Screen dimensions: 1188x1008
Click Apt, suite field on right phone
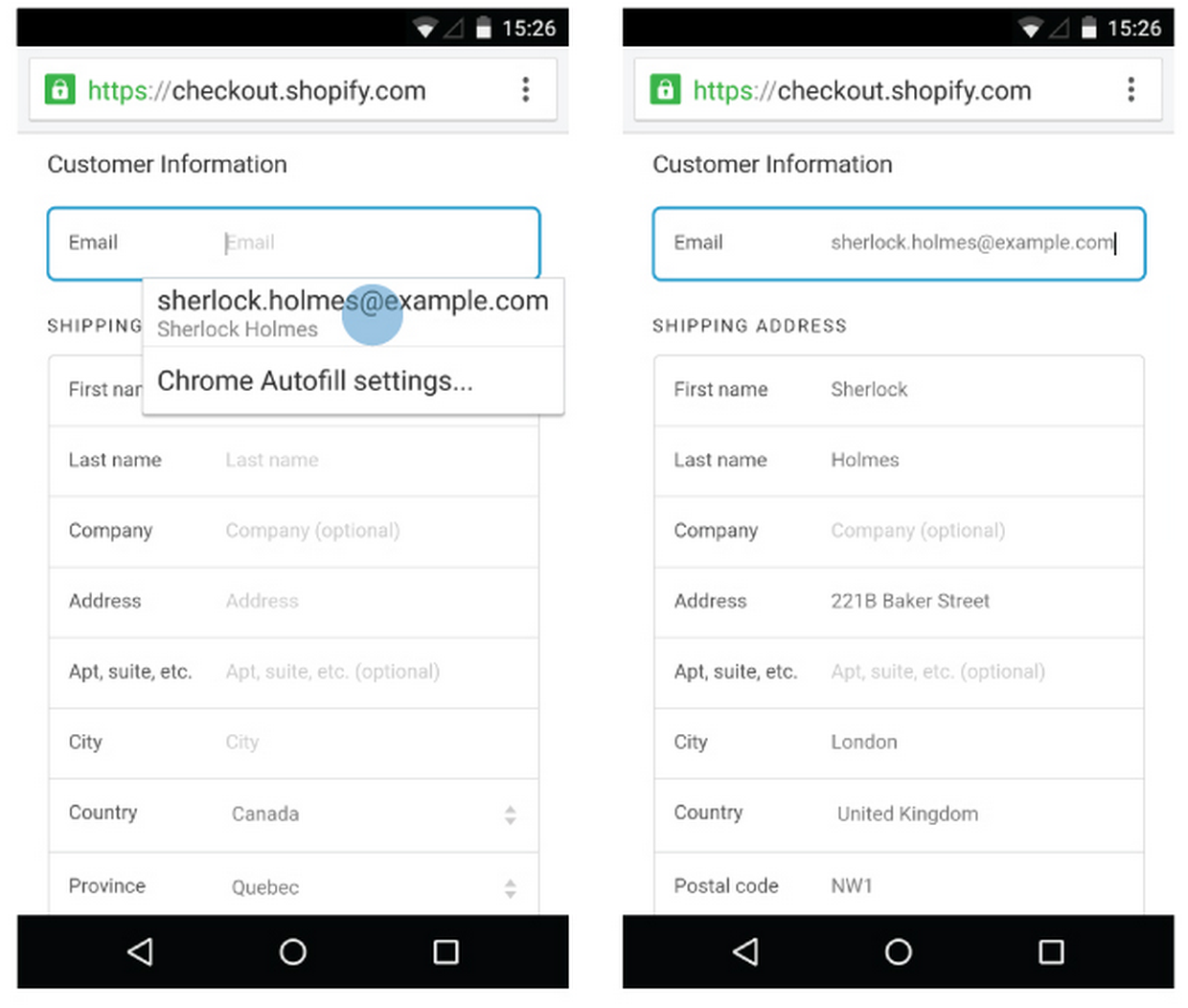pyautogui.click(x=899, y=673)
